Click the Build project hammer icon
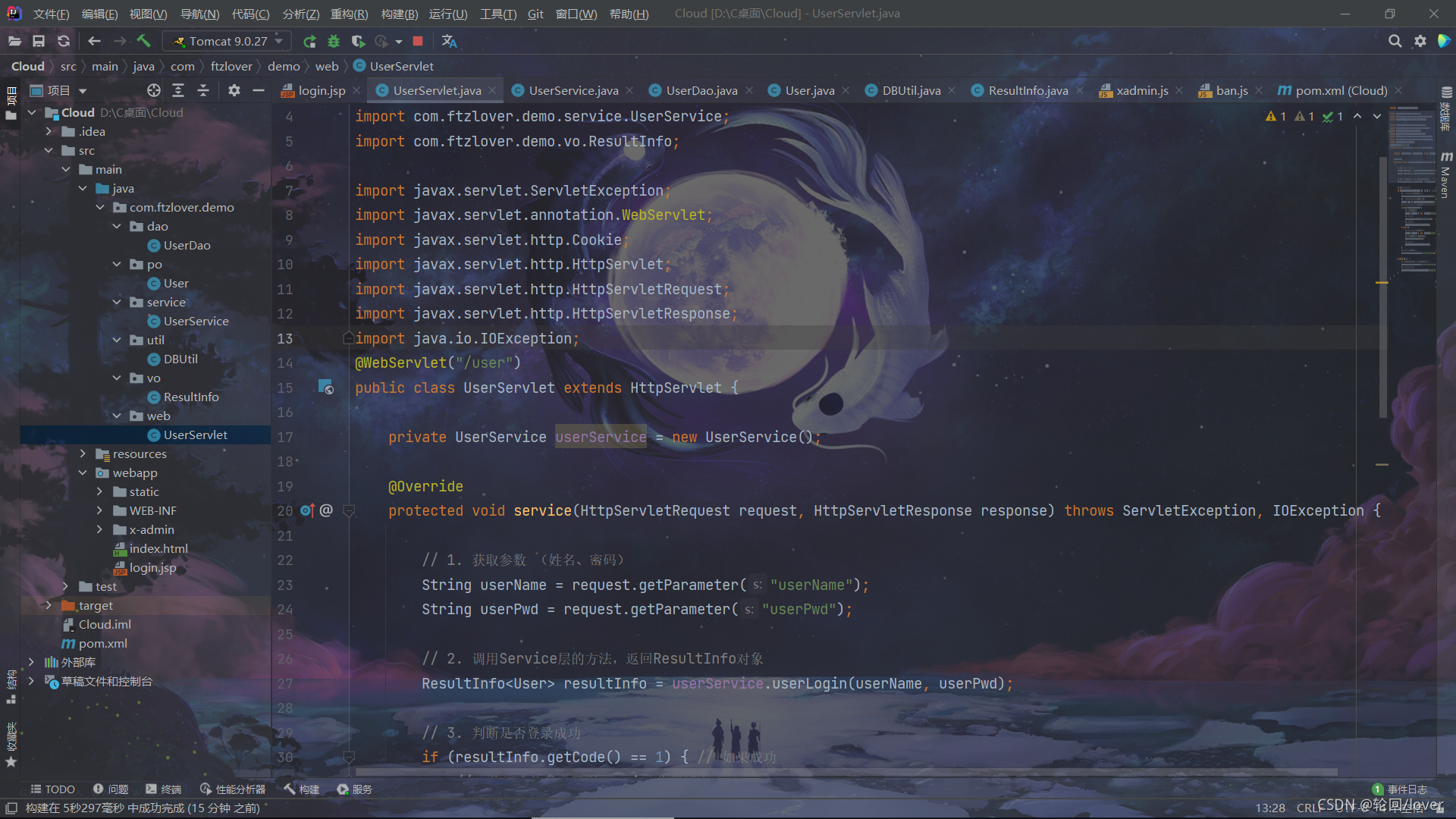 pyautogui.click(x=143, y=41)
